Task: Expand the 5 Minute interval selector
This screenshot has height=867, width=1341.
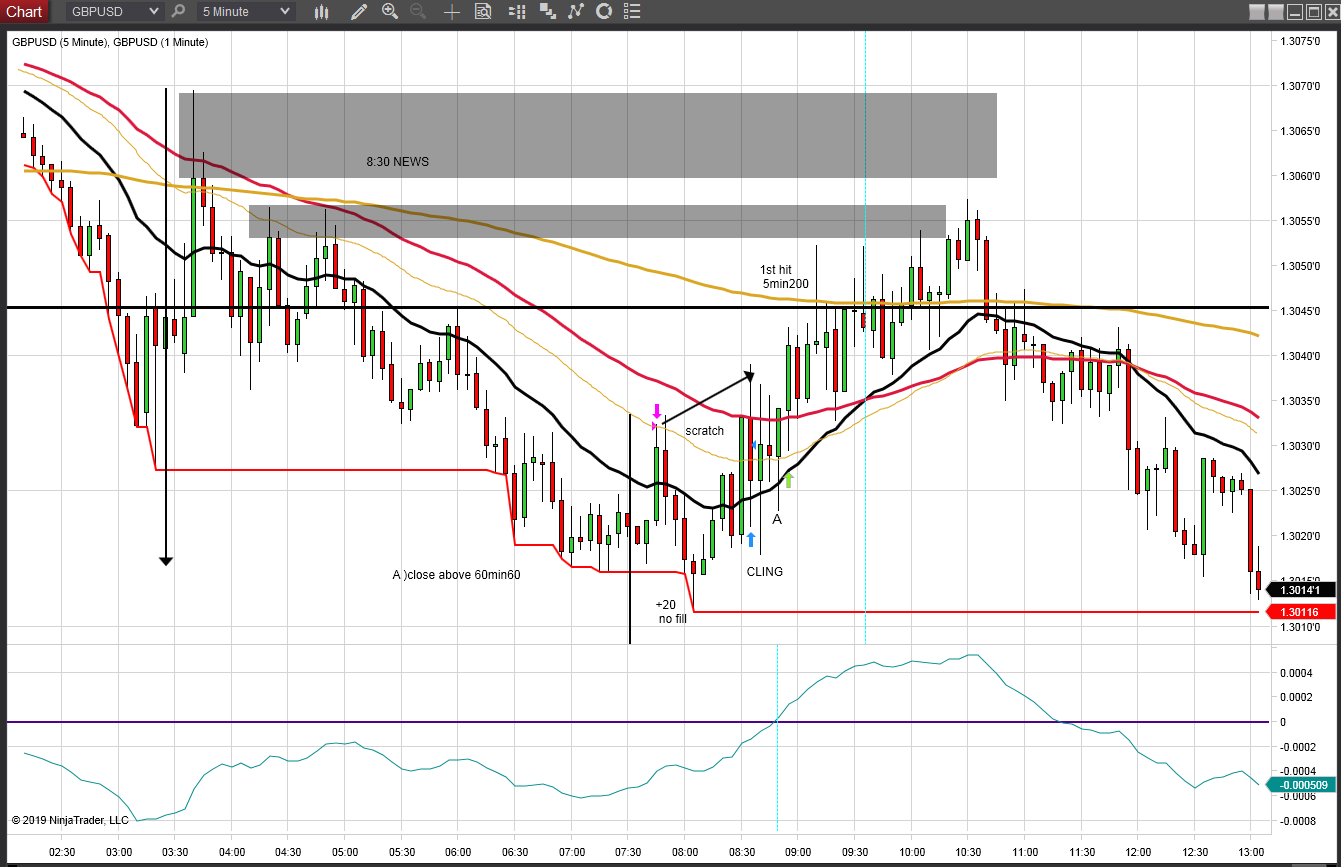Action: pos(246,12)
